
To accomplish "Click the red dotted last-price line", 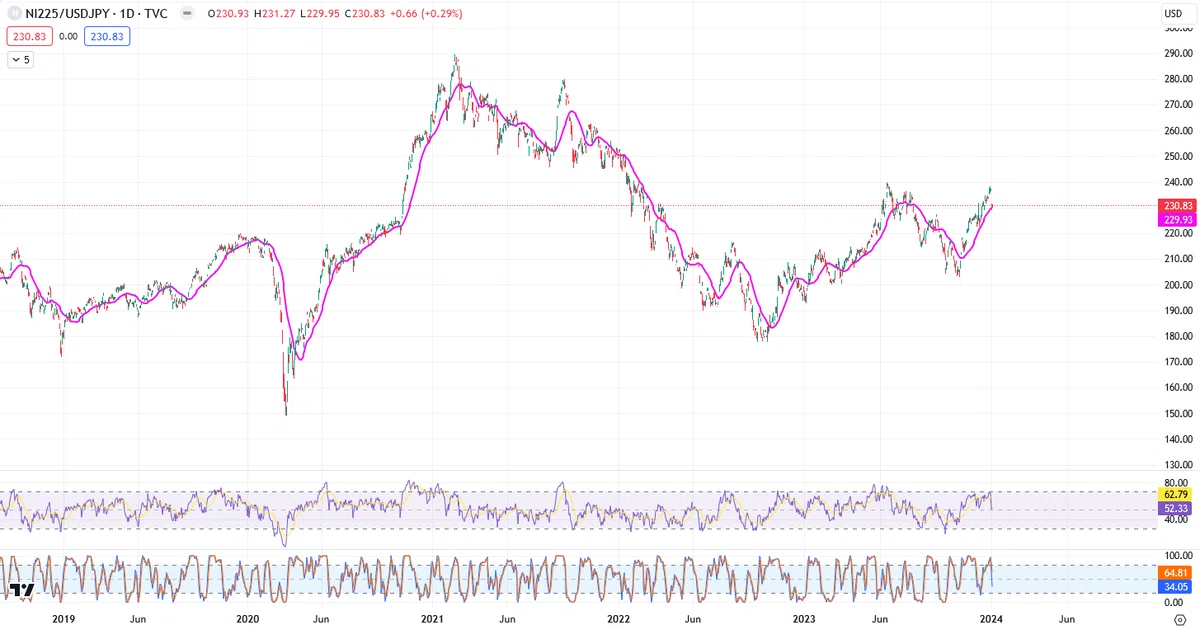I will coord(578,206).
